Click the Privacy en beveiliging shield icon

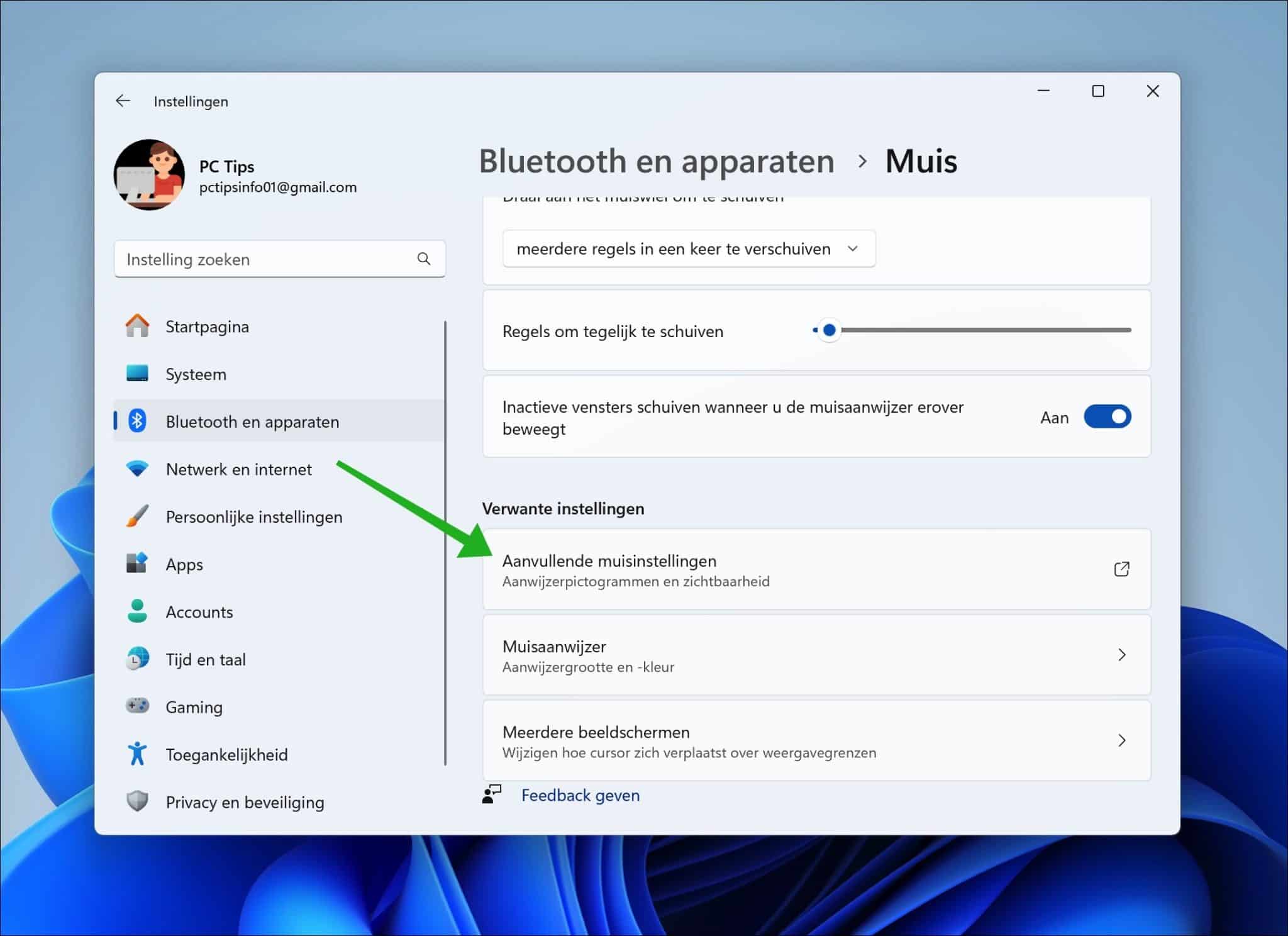click(x=136, y=801)
